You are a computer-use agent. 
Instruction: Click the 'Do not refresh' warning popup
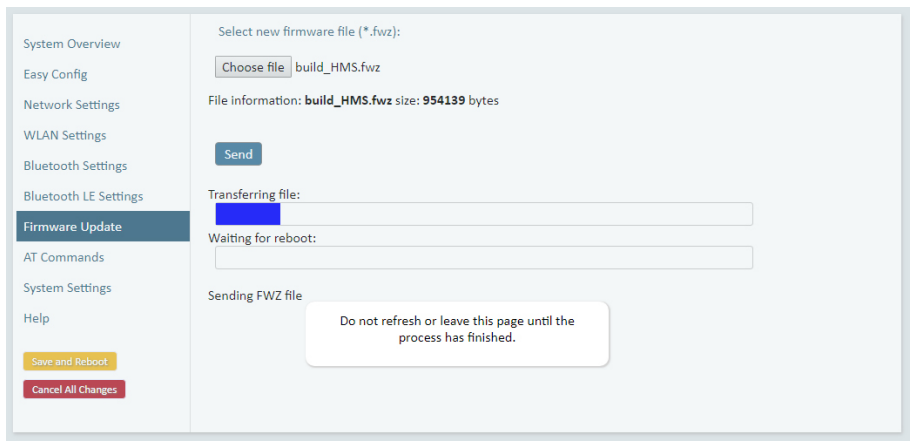(457, 334)
